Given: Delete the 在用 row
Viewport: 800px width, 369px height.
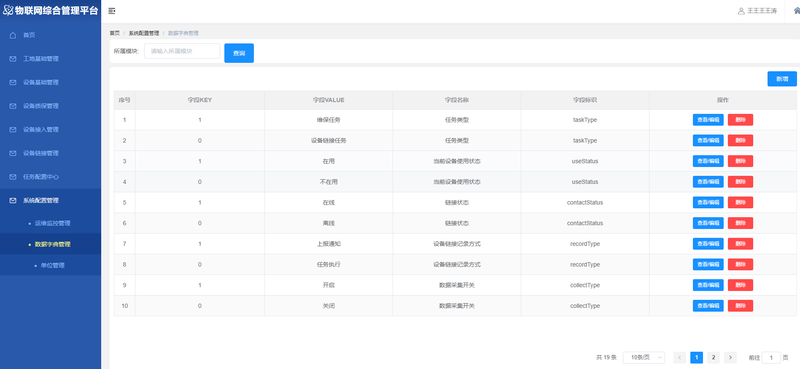Looking at the screenshot, I should point(740,161).
